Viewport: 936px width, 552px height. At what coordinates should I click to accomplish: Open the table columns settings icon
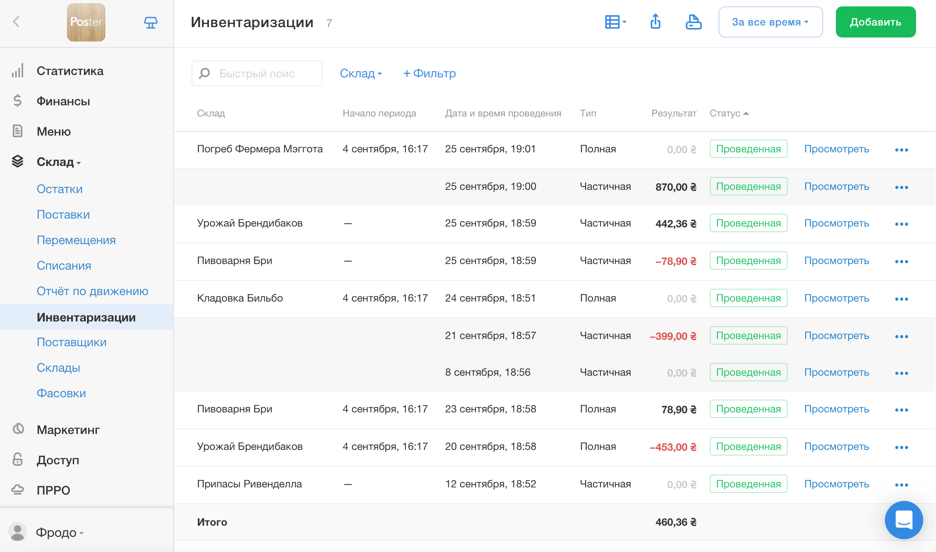pos(614,22)
